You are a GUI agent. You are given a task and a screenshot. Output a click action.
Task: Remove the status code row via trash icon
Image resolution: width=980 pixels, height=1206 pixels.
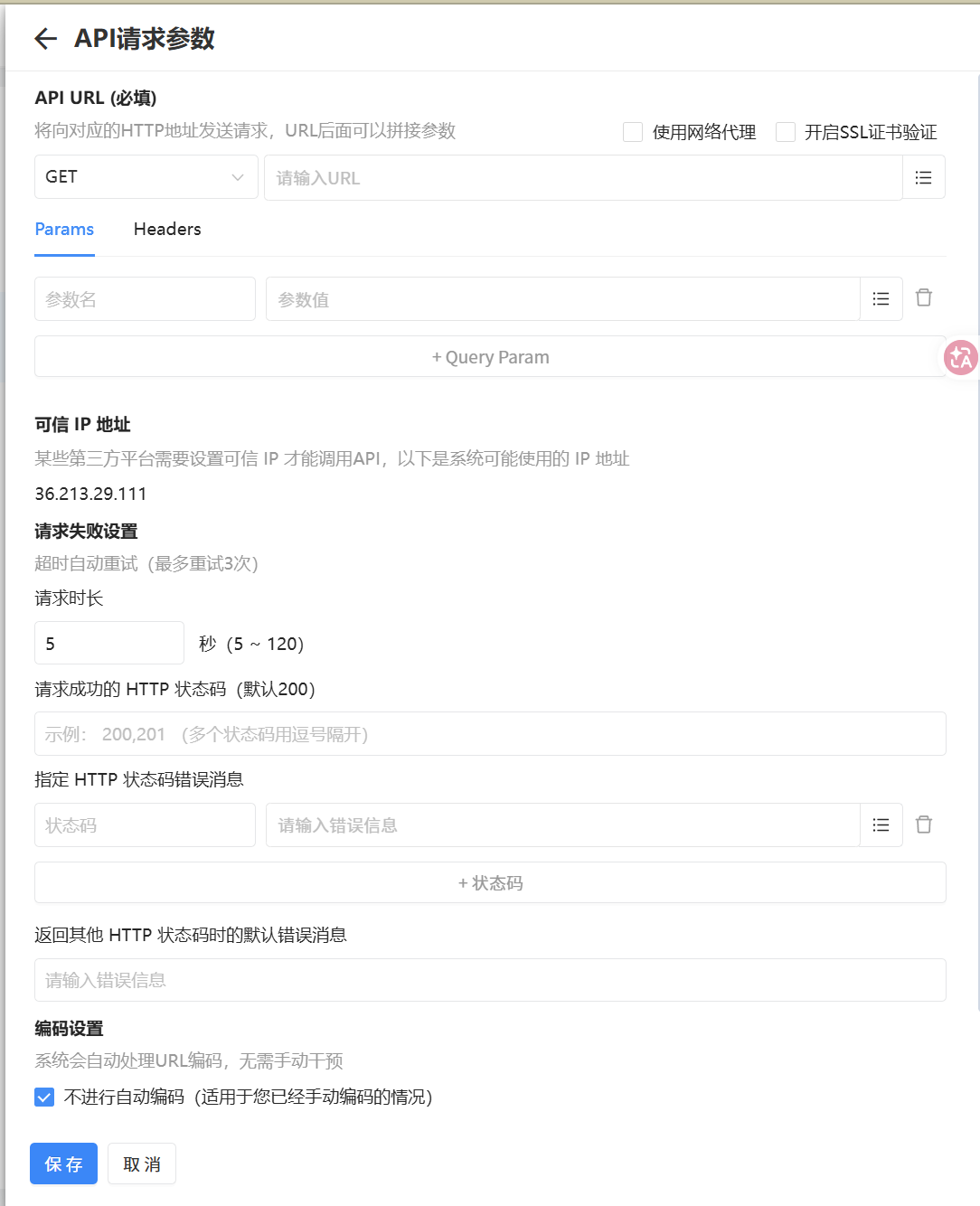click(x=923, y=824)
